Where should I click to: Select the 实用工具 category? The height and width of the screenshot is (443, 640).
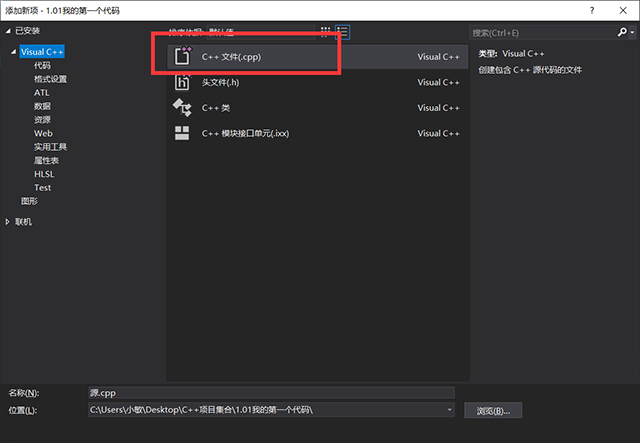[50, 147]
